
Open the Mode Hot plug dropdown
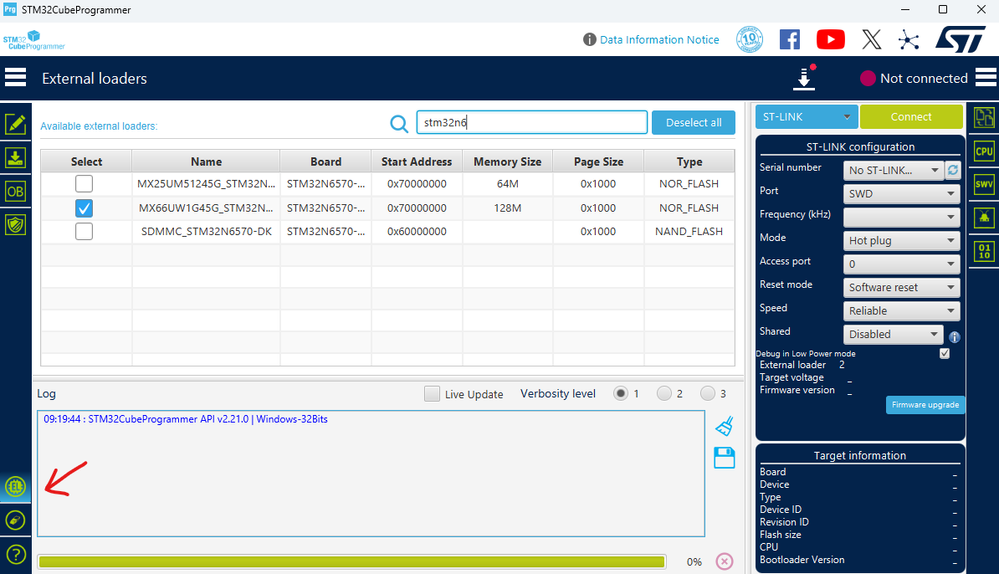(x=902, y=240)
